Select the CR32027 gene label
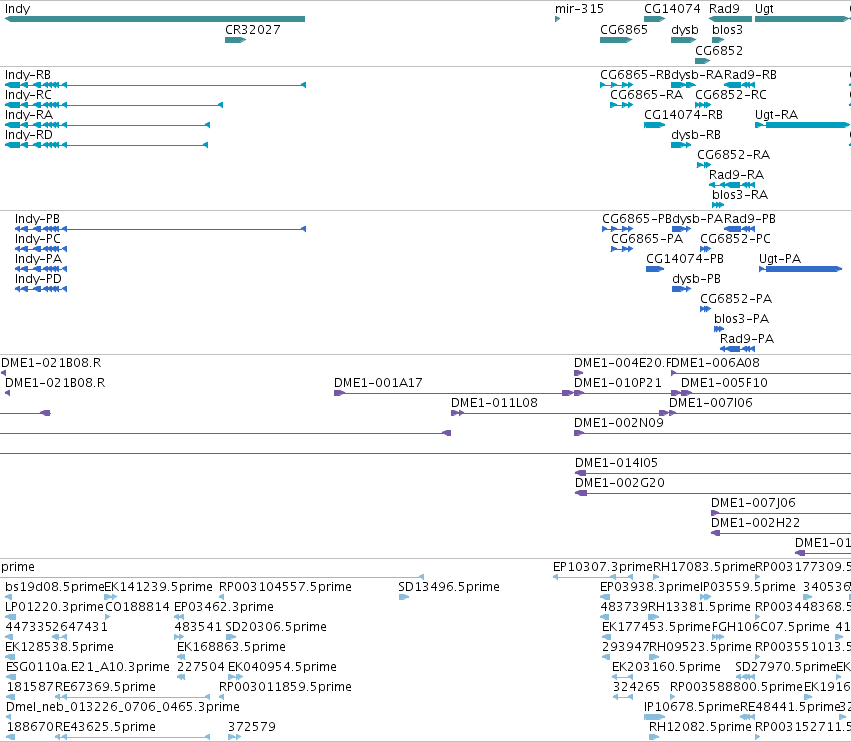The height and width of the screenshot is (742, 851). [x=253, y=29]
